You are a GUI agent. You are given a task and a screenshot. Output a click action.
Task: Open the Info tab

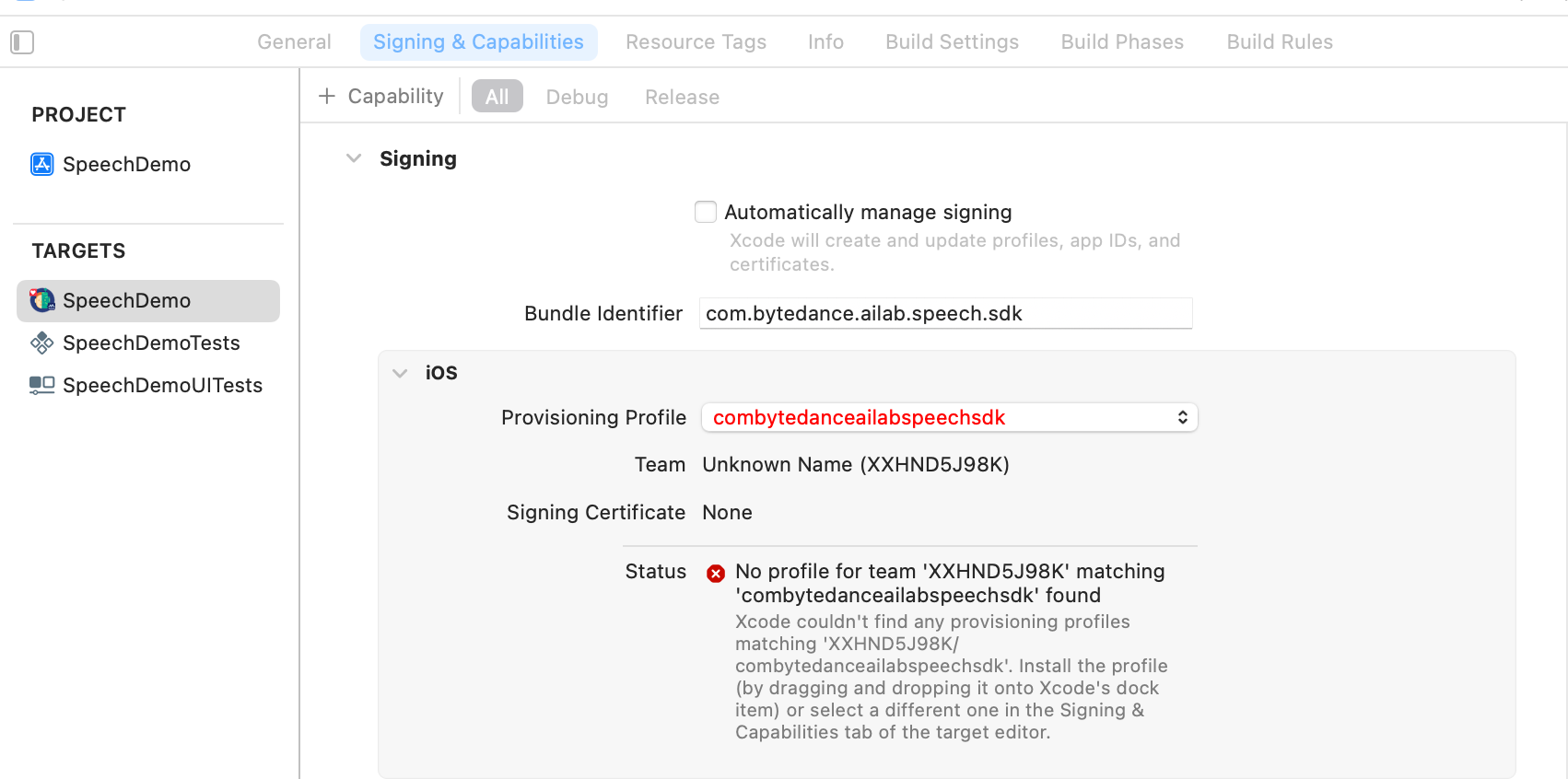[825, 42]
